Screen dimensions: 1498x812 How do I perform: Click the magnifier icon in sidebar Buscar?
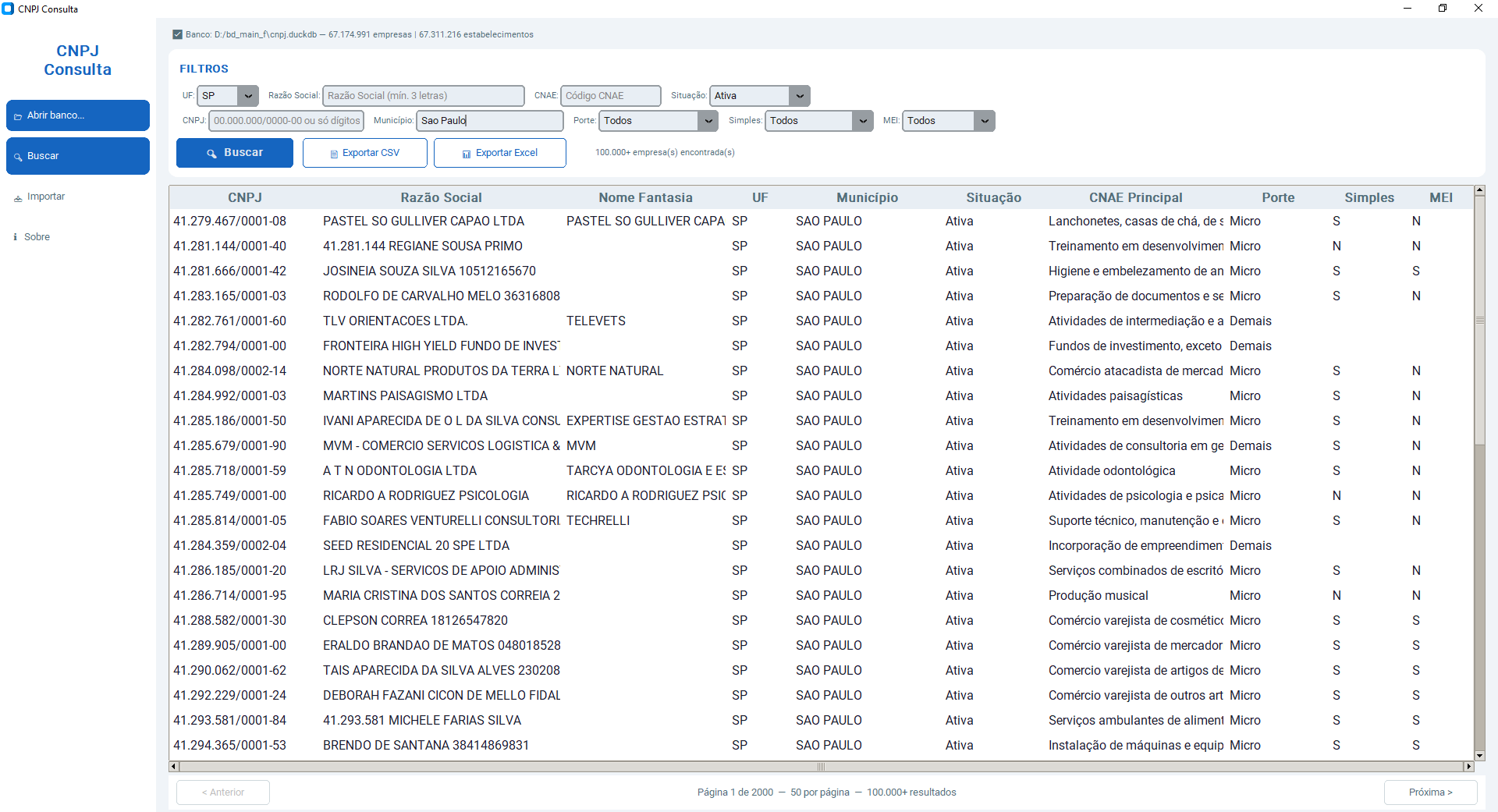click(18, 157)
